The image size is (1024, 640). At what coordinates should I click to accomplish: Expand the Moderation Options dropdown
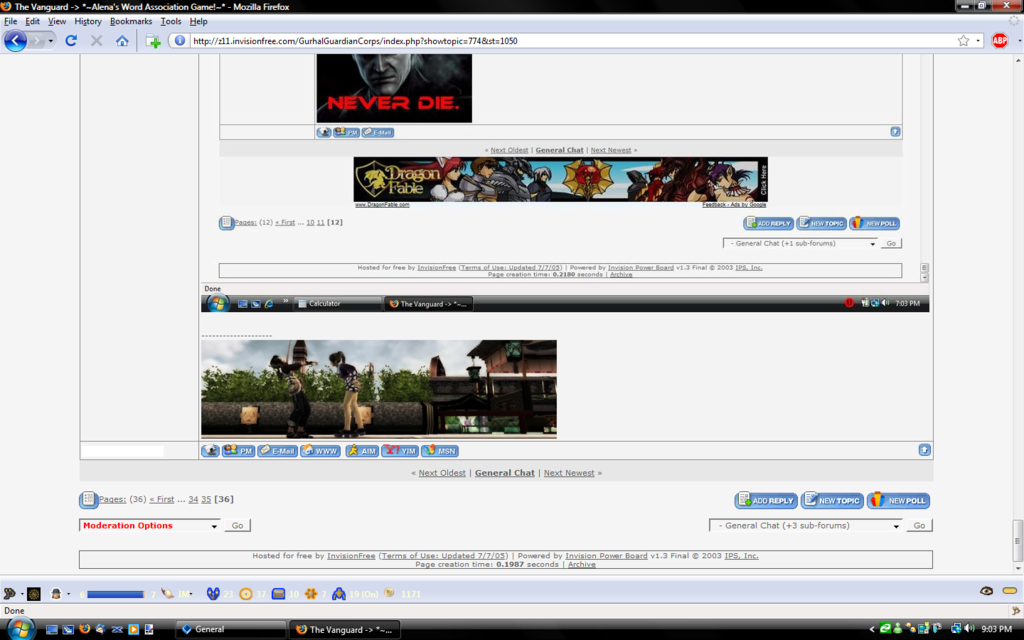(150, 526)
